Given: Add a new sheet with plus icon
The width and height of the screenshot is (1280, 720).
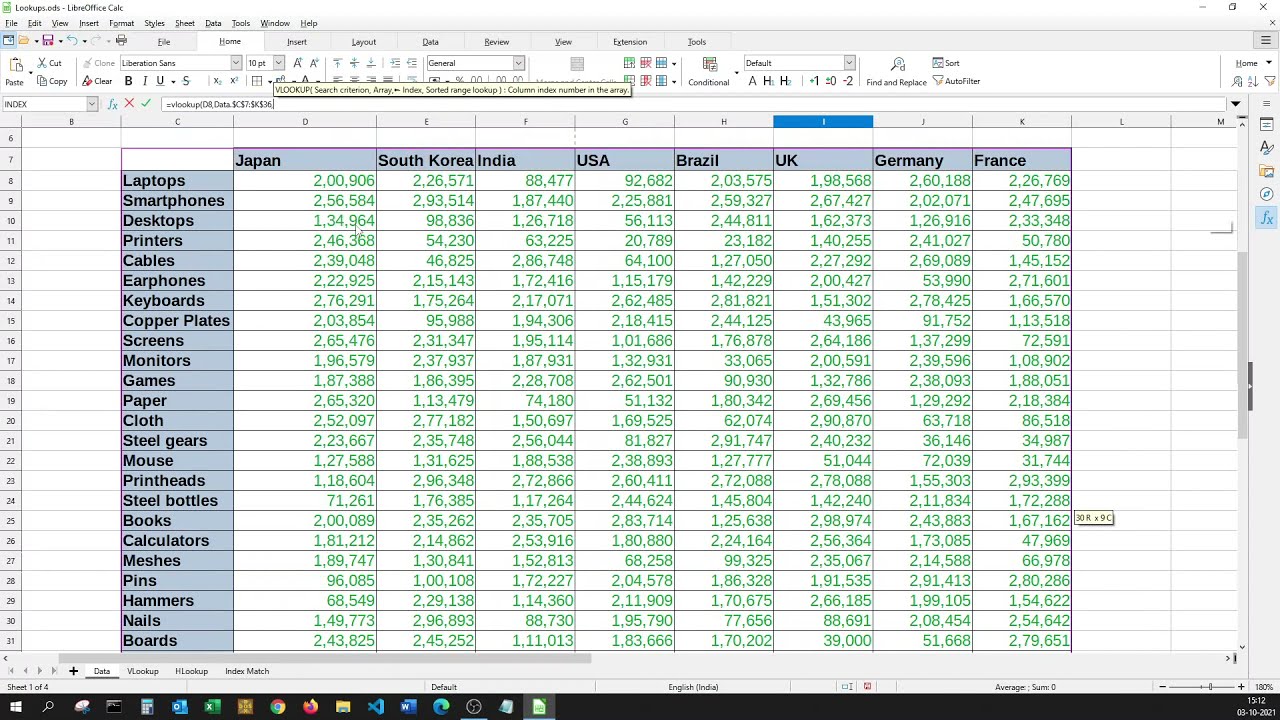Looking at the screenshot, I should tap(73, 671).
